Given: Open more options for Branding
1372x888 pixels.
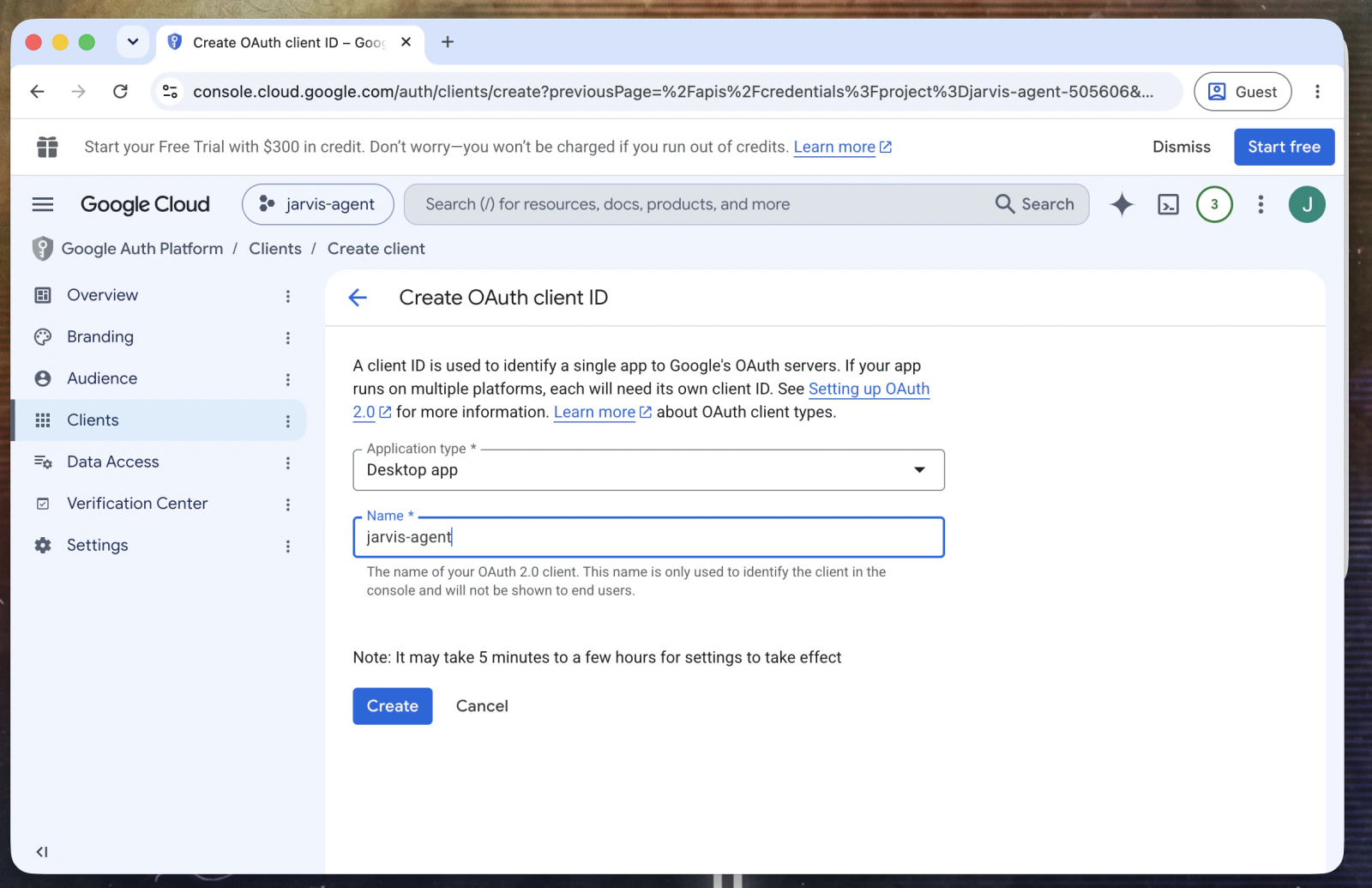Looking at the screenshot, I should pos(288,338).
